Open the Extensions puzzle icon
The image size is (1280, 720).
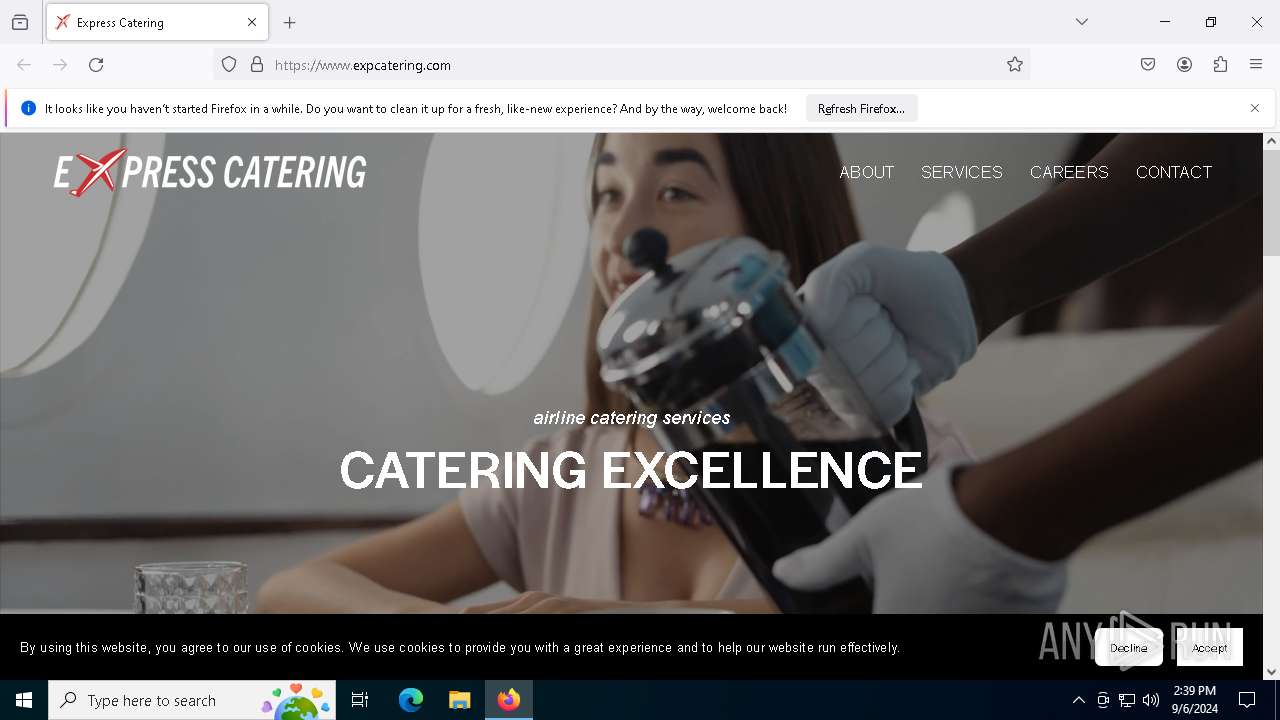pos(1220,65)
